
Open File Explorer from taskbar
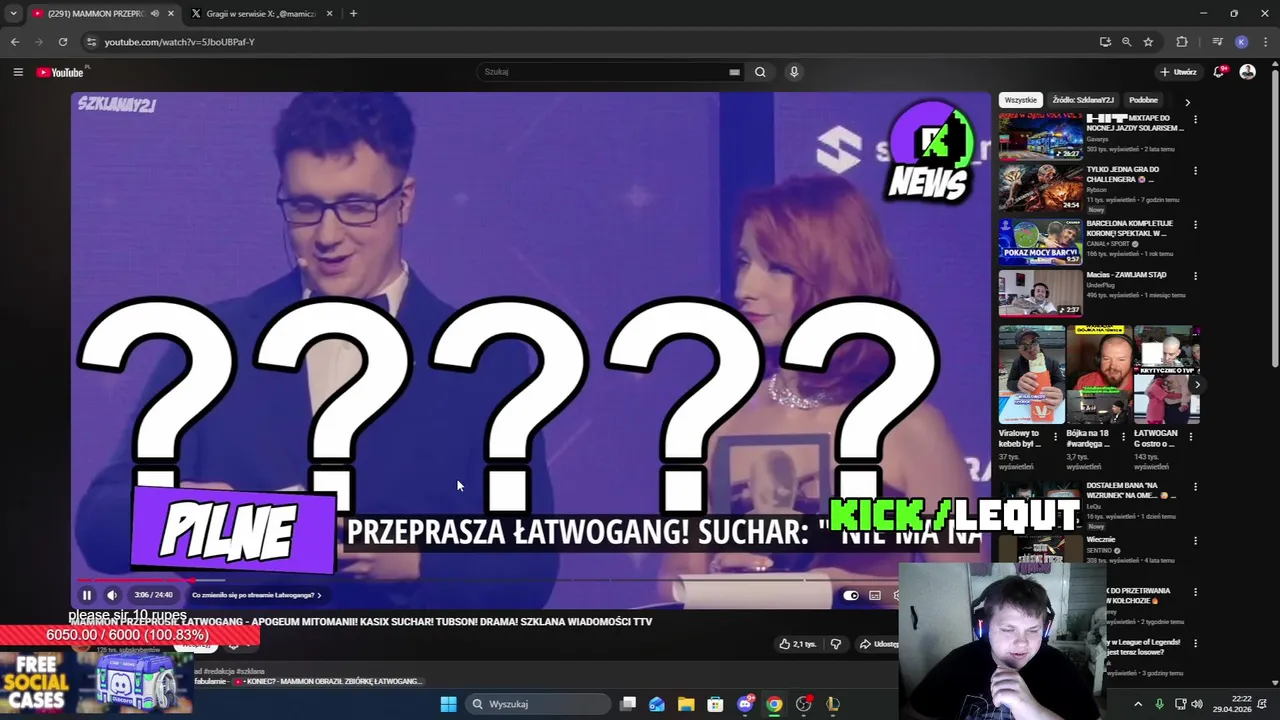click(x=686, y=704)
